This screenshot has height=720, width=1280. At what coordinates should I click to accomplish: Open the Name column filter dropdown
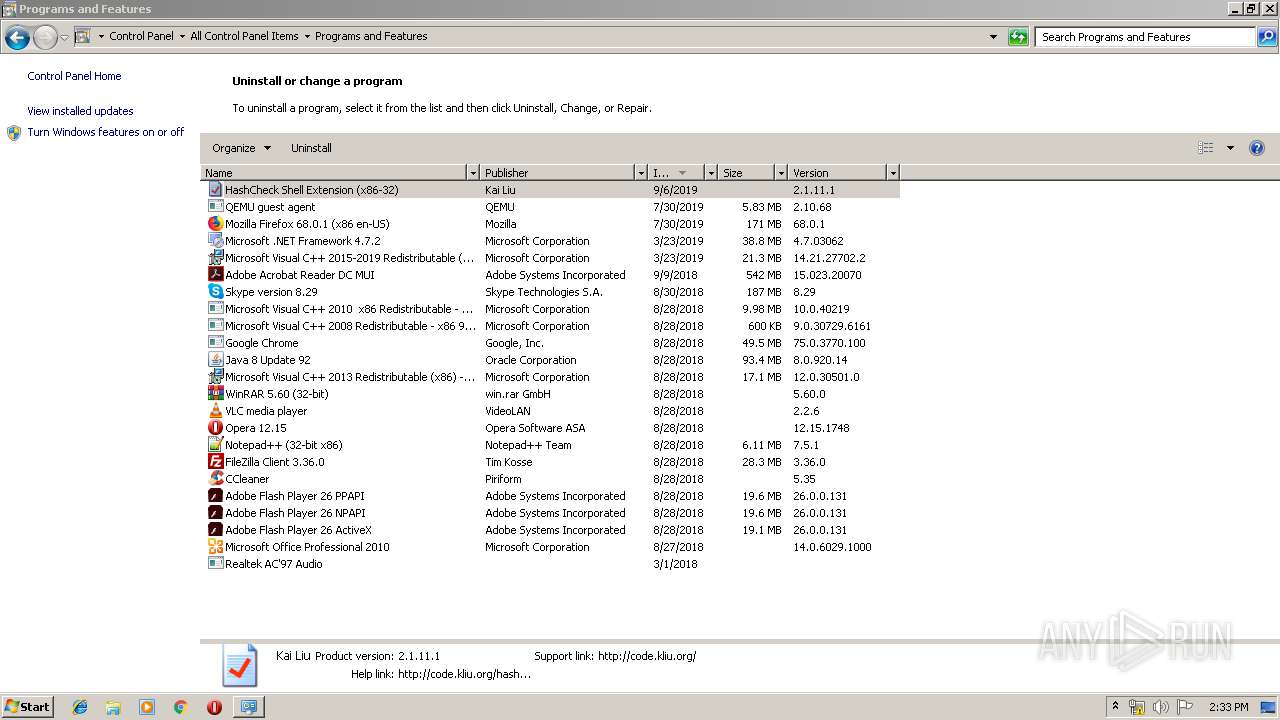473,173
